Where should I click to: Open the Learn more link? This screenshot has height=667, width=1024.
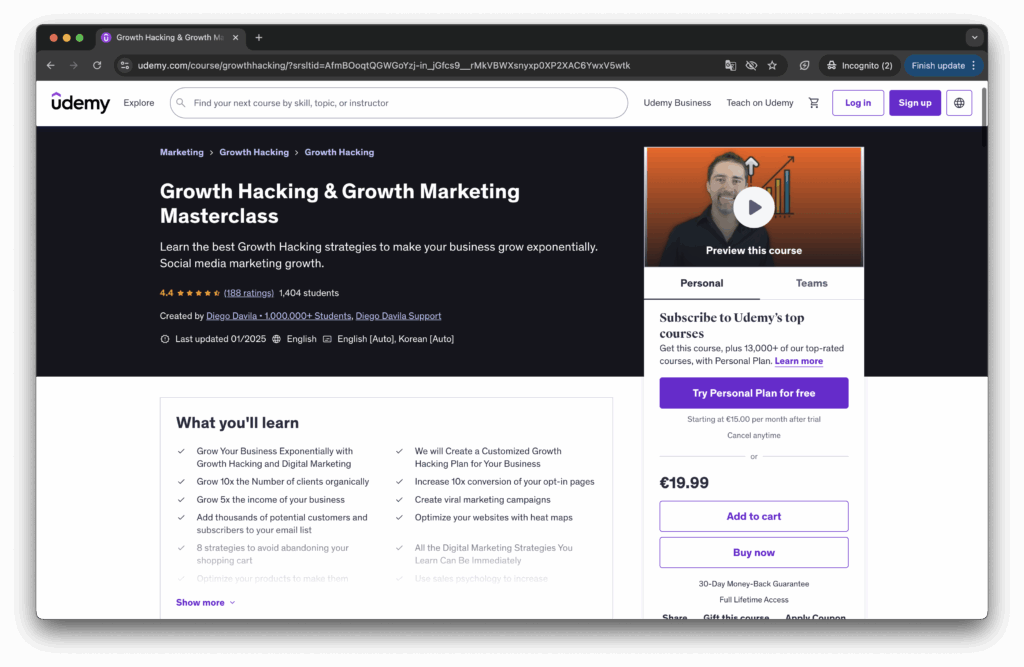799,361
